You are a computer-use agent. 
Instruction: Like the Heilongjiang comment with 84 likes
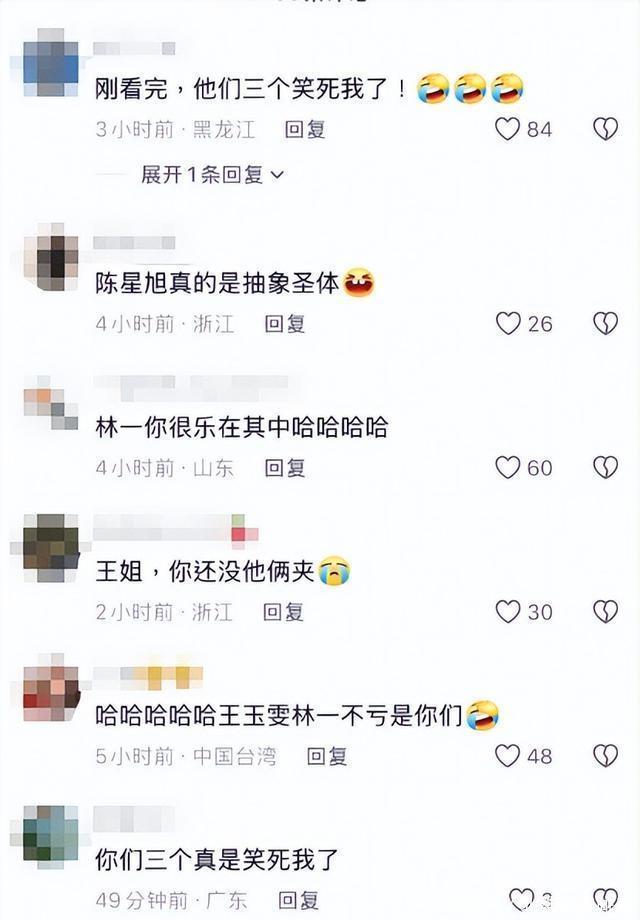[x=507, y=129]
